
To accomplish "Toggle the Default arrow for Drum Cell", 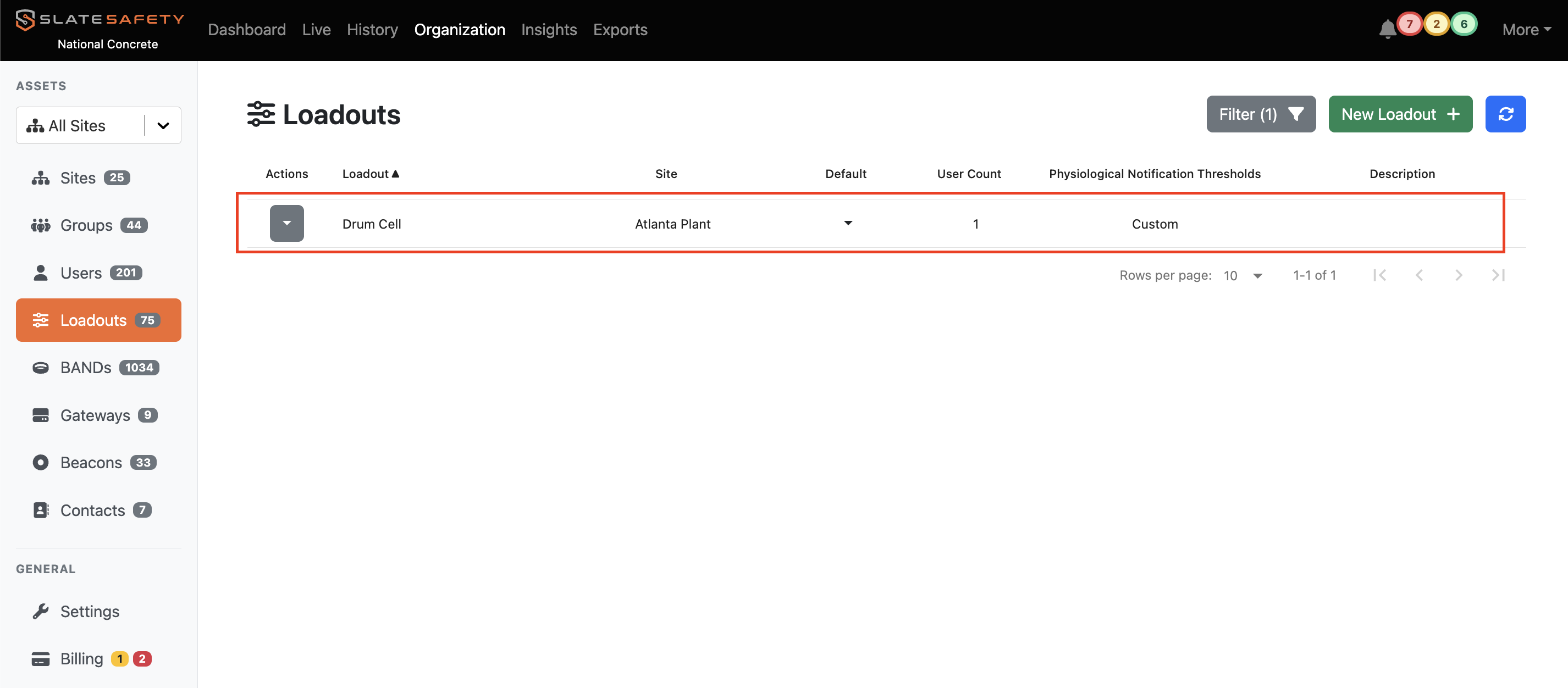I will click(847, 223).
